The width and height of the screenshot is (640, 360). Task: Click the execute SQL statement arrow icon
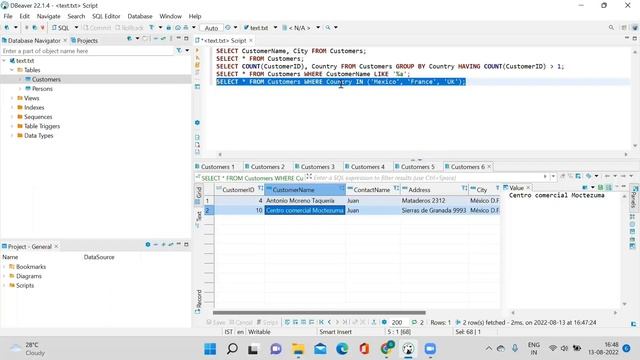pos(198,50)
